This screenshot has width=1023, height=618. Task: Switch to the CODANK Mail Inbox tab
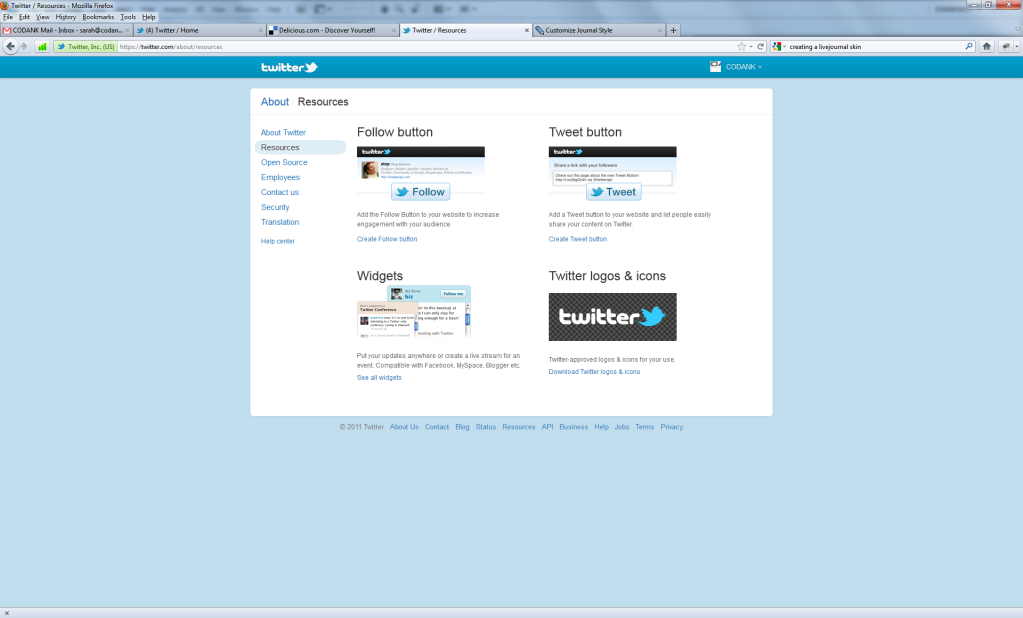coord(66,30)
